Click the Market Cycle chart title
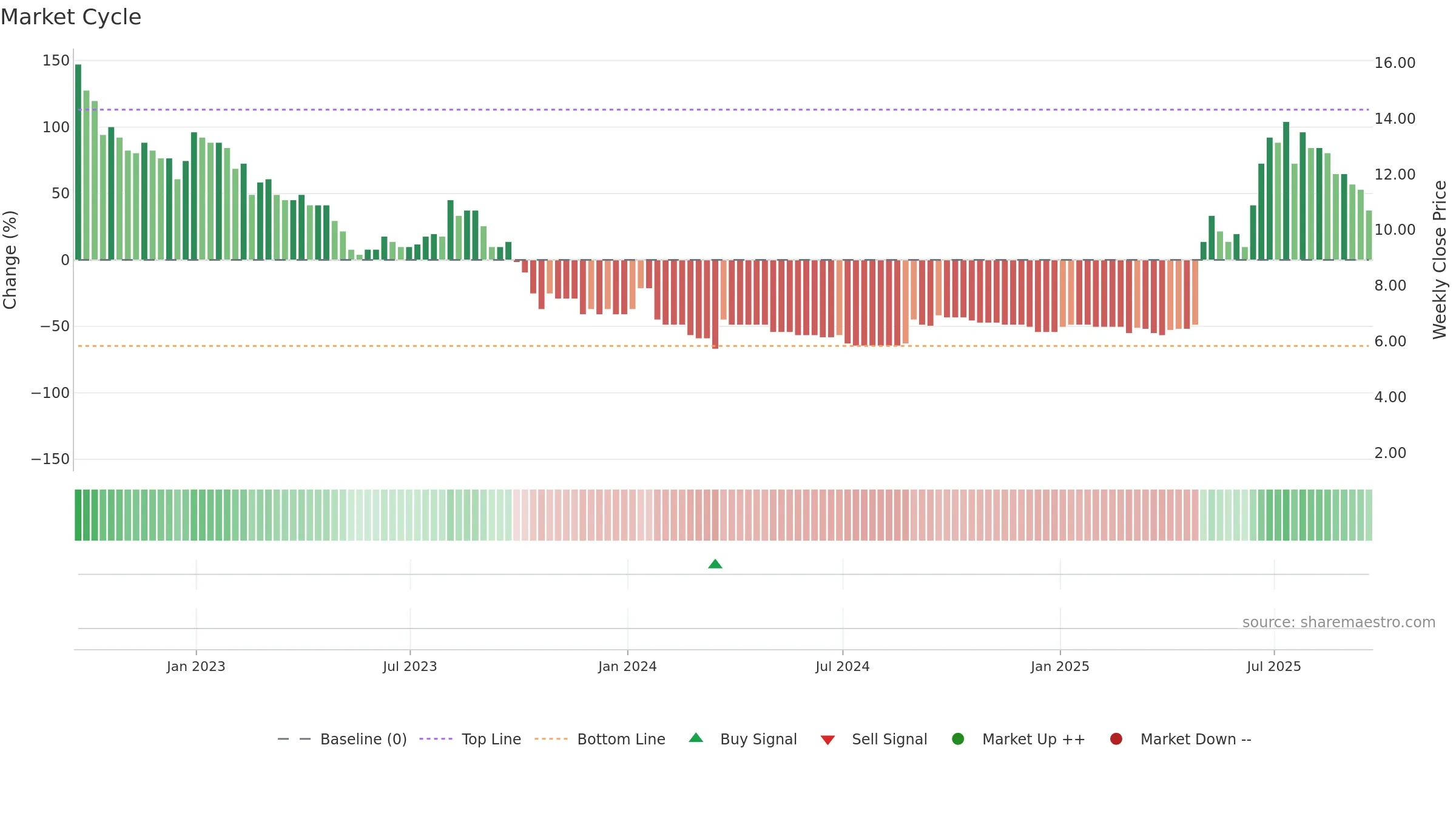This screenshot has height=819, width=1456. 71,17
